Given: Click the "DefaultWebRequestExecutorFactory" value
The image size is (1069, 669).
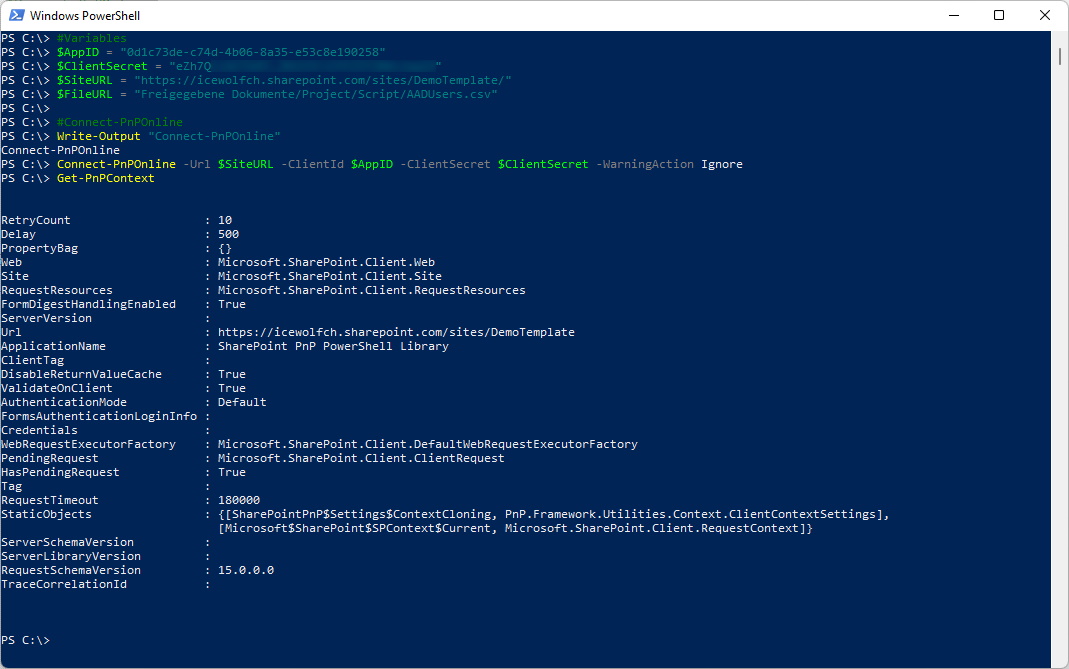Looking at the screenshot, I should 427,444.
